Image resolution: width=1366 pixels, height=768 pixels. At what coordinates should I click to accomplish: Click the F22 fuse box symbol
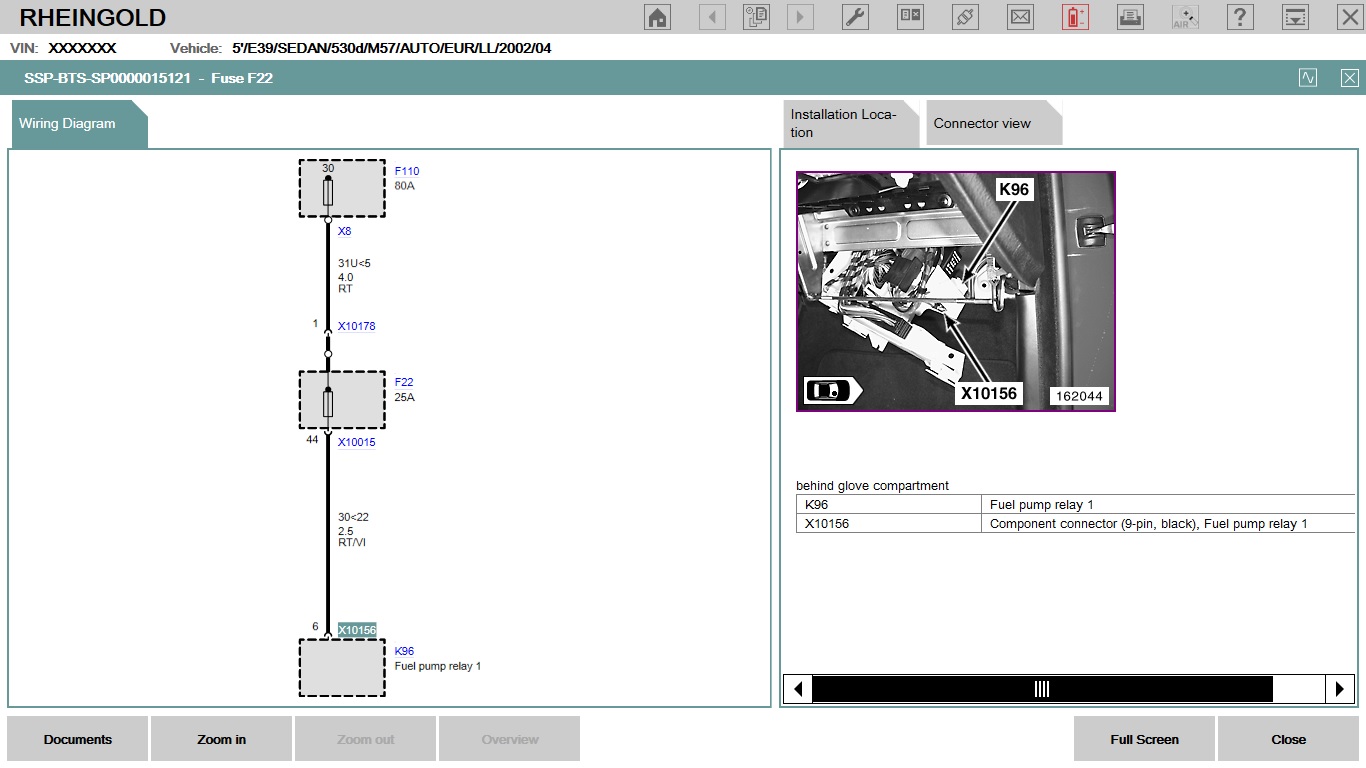[342, 400]
